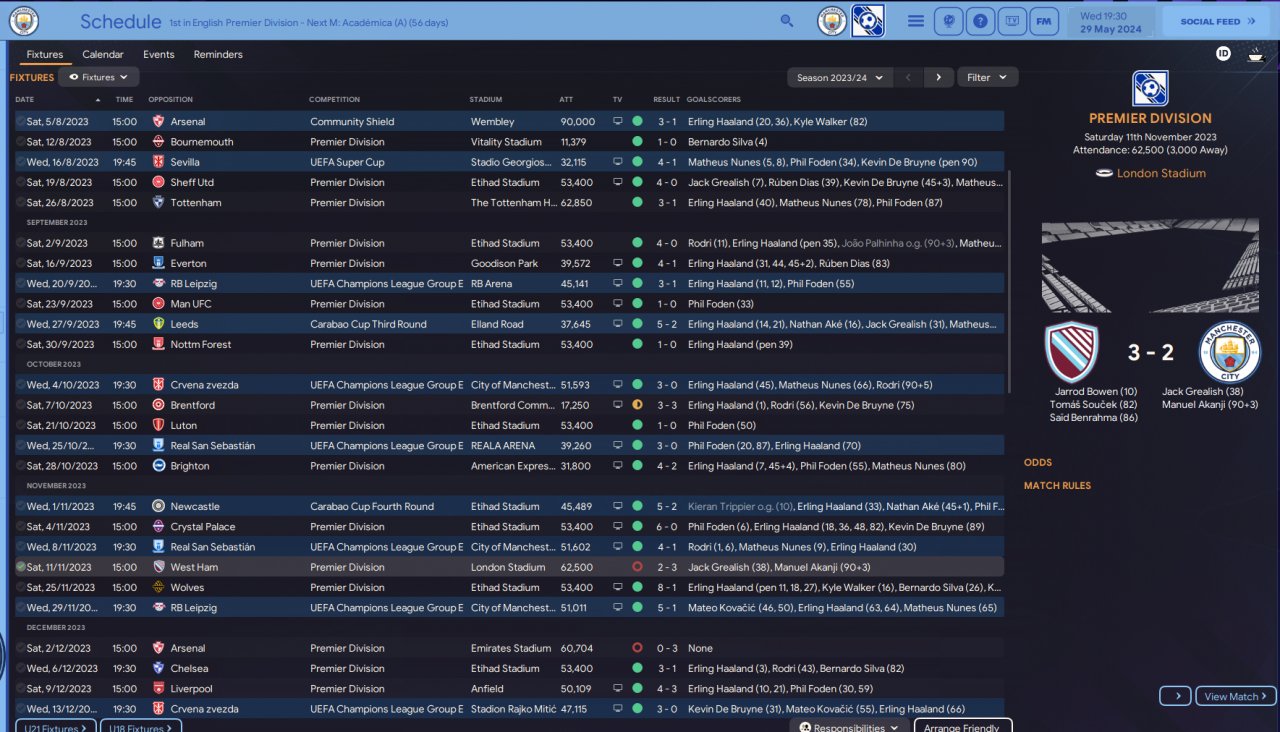Click the large West Ham crest in match panel
Screen dimensions: 1280x732
[x=1072, y=352]
